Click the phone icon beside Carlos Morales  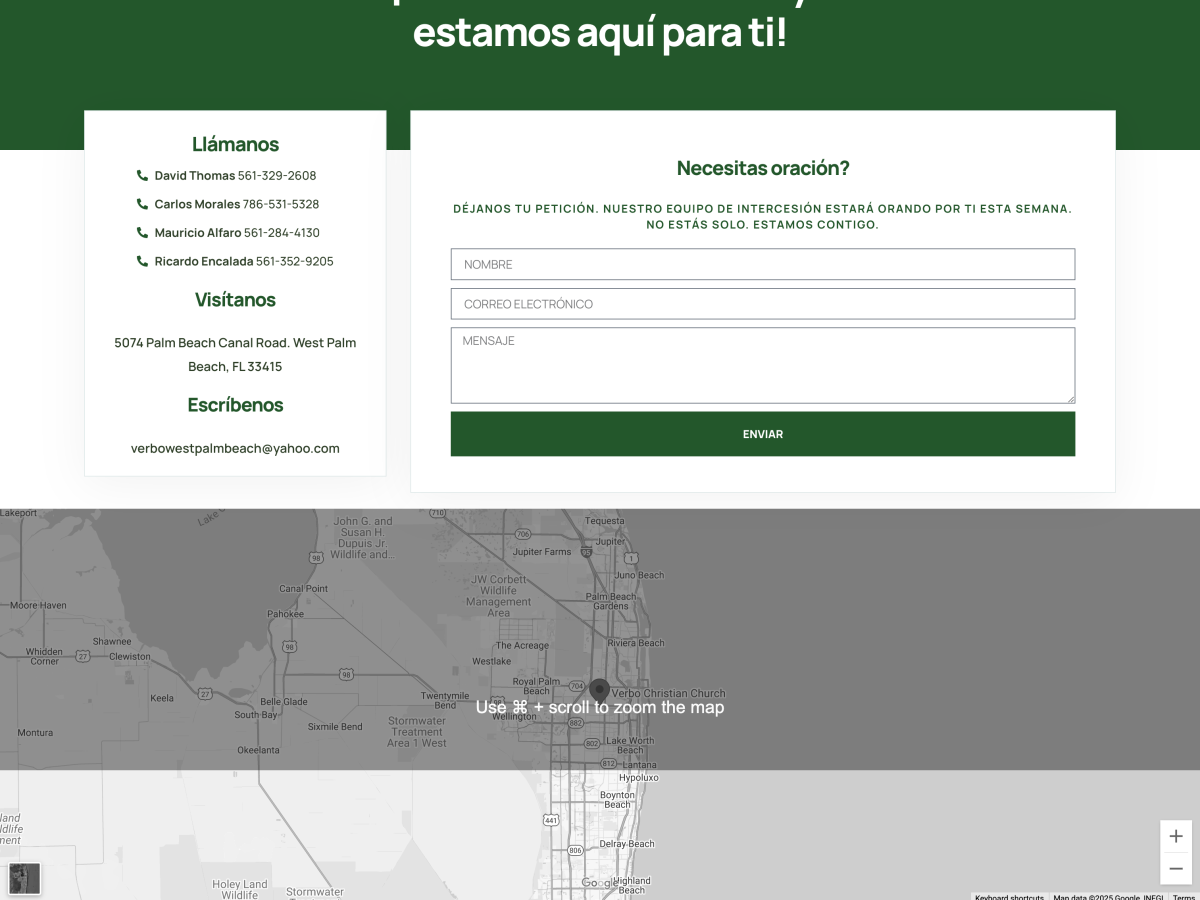[x=142, y=204]
